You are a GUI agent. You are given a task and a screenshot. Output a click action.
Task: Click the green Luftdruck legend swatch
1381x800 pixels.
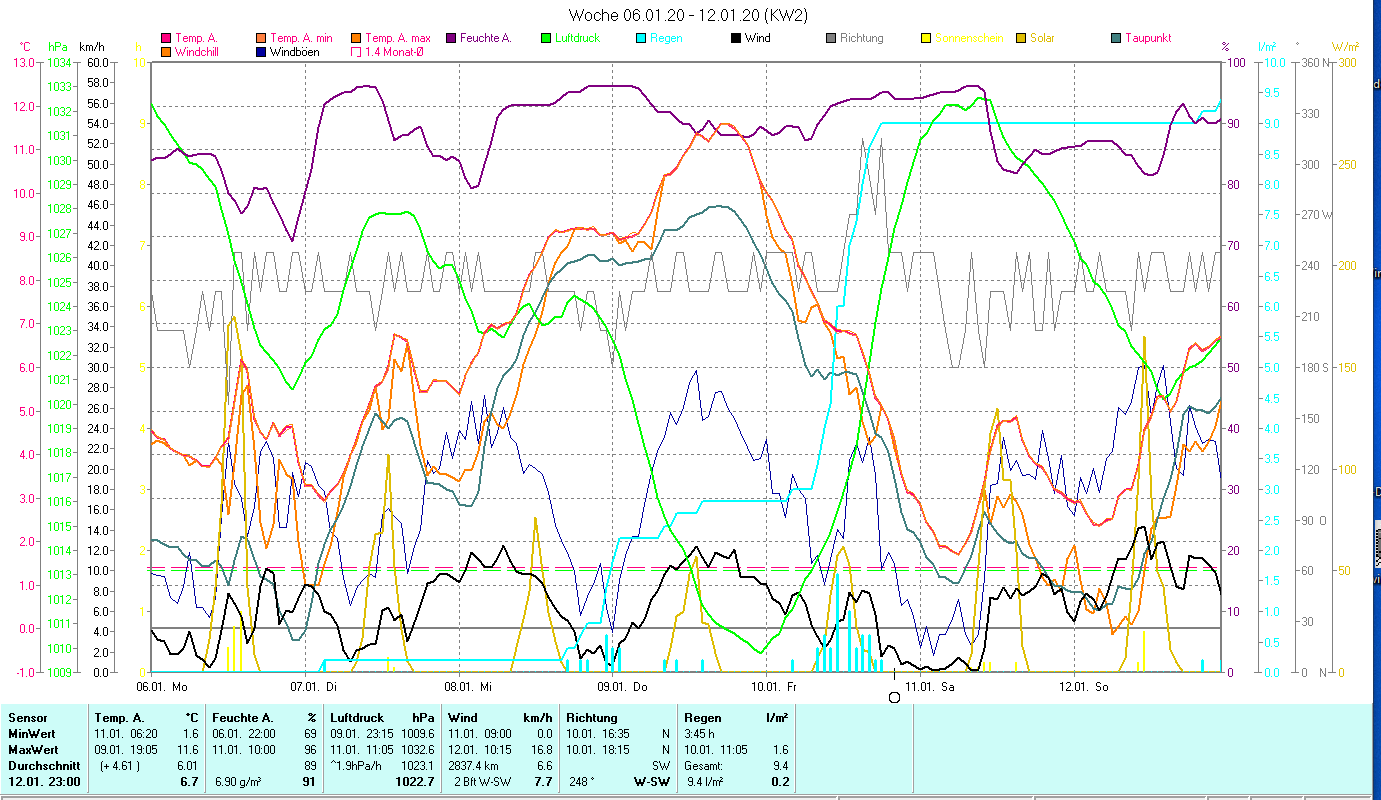545,38
